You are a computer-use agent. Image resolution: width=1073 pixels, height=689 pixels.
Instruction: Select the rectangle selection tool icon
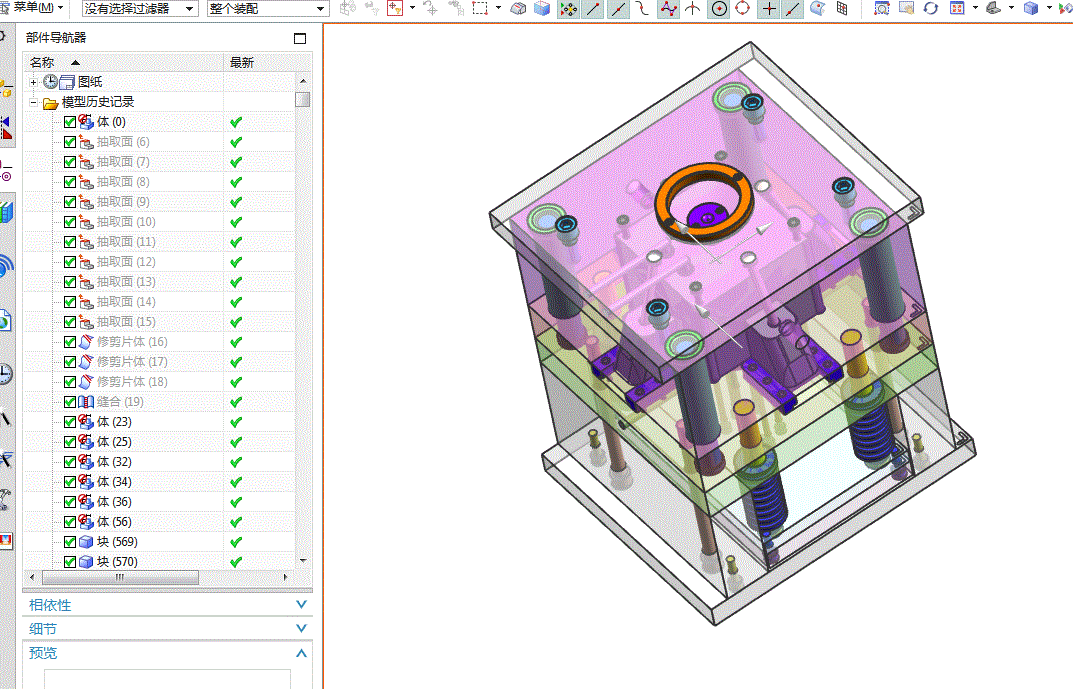tap(480, 8)
